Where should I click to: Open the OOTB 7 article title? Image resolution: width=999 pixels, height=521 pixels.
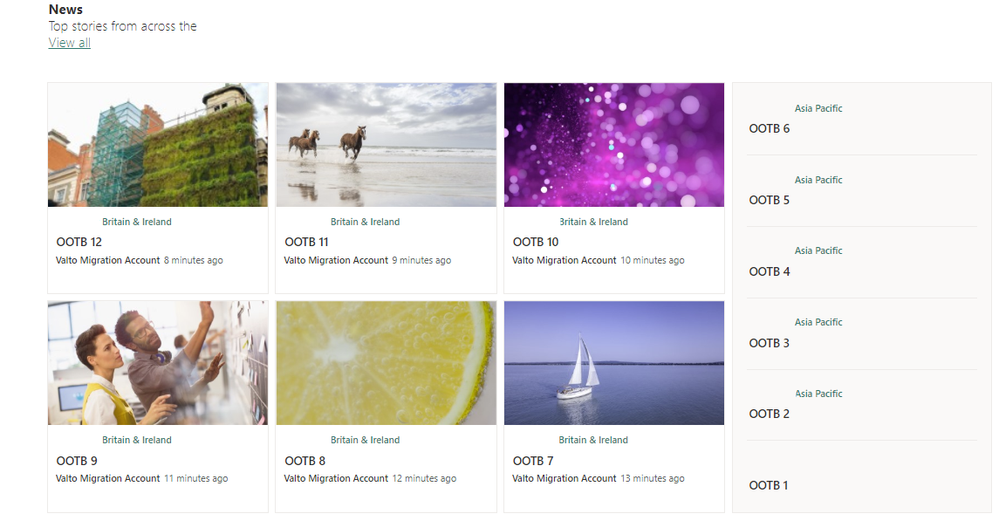(x=533, y=460)
